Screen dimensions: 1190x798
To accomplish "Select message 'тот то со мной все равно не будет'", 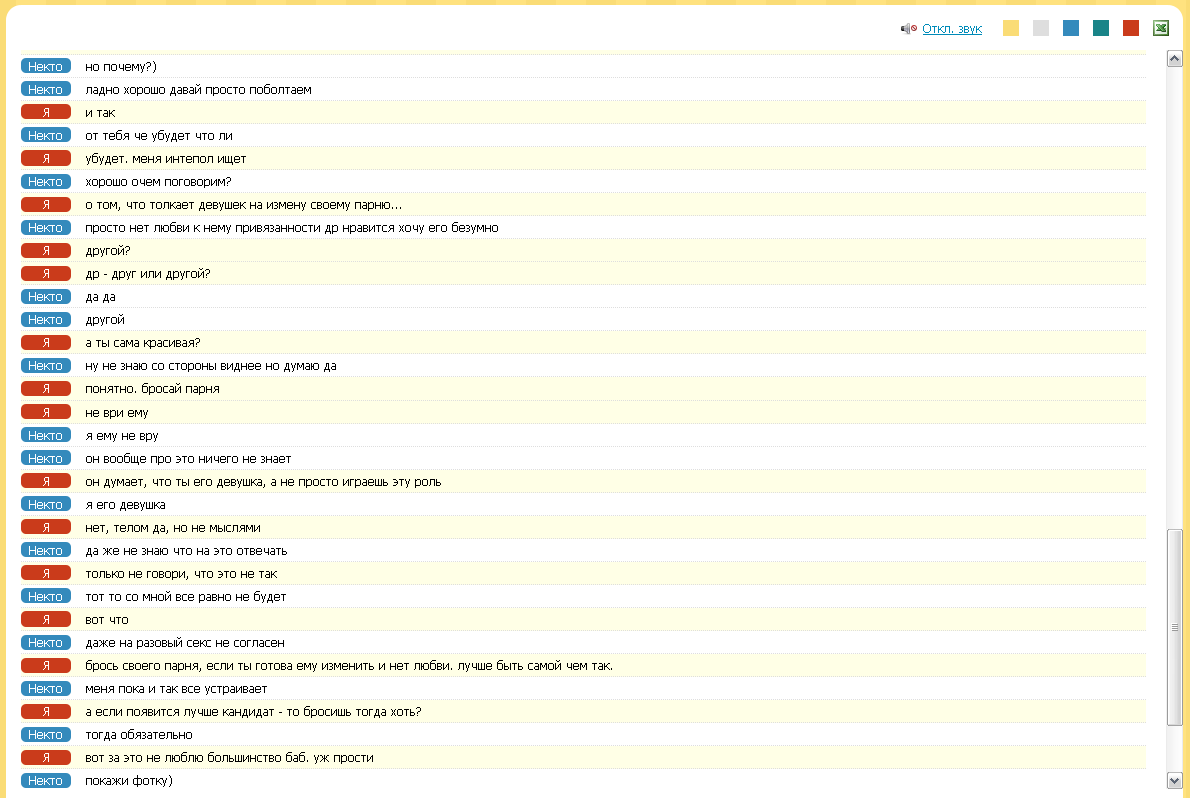I will coord(185,597).
